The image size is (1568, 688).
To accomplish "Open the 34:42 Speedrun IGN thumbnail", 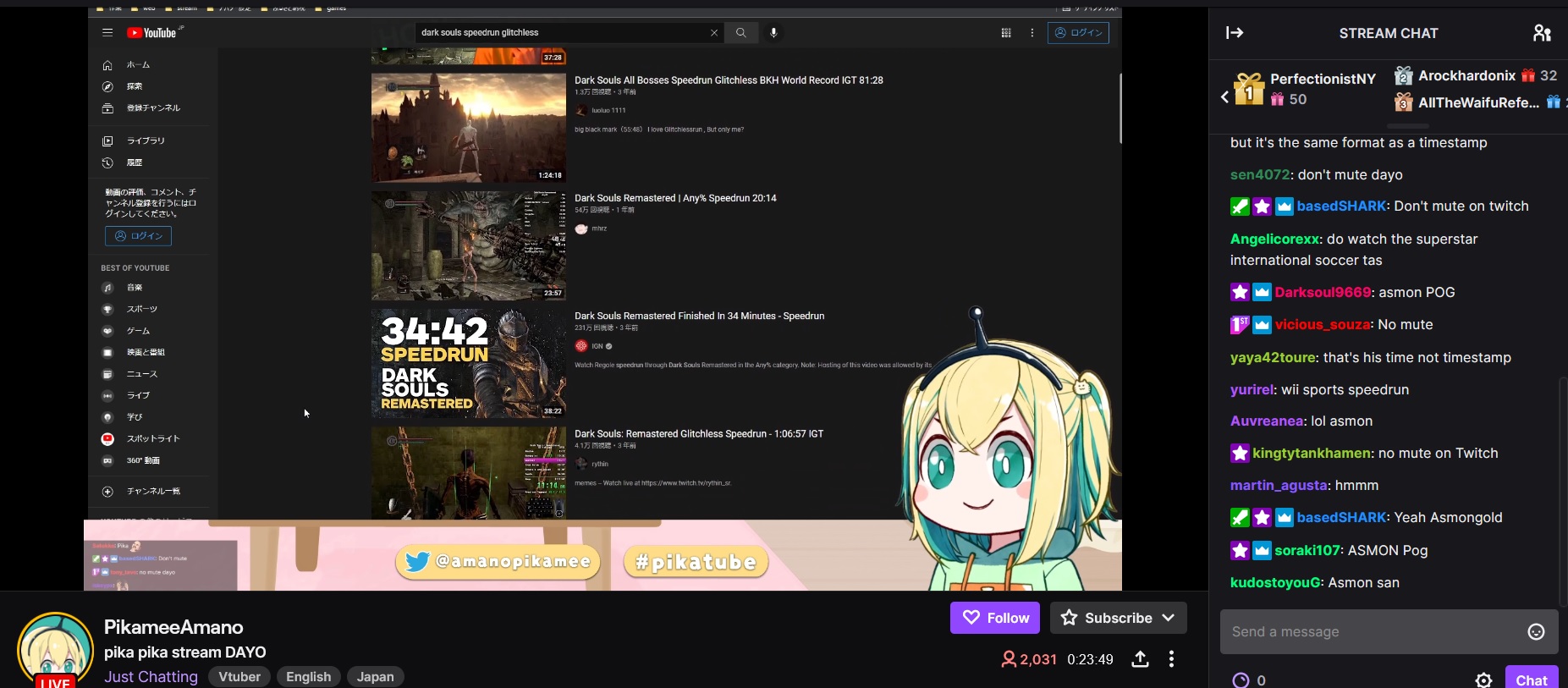I will [x=469, y=363].
